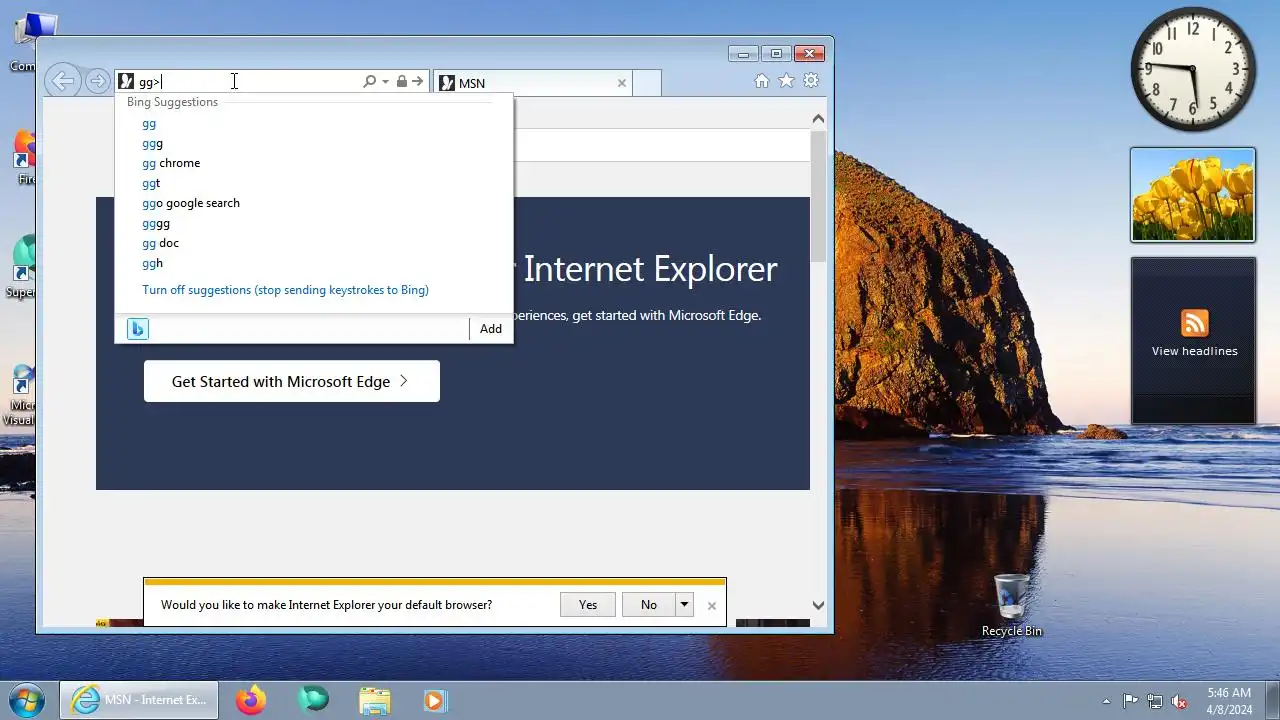Click the address bar search magnifier icon

pyautogui.click(x=369, y=82)
